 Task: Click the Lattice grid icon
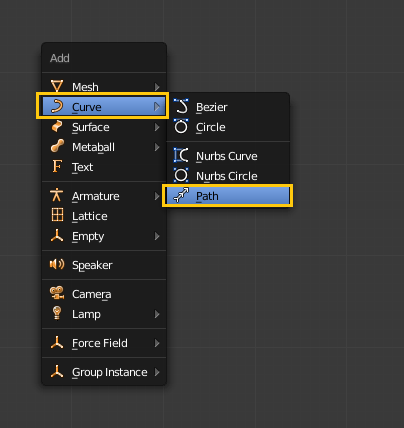tap(57, 215)
